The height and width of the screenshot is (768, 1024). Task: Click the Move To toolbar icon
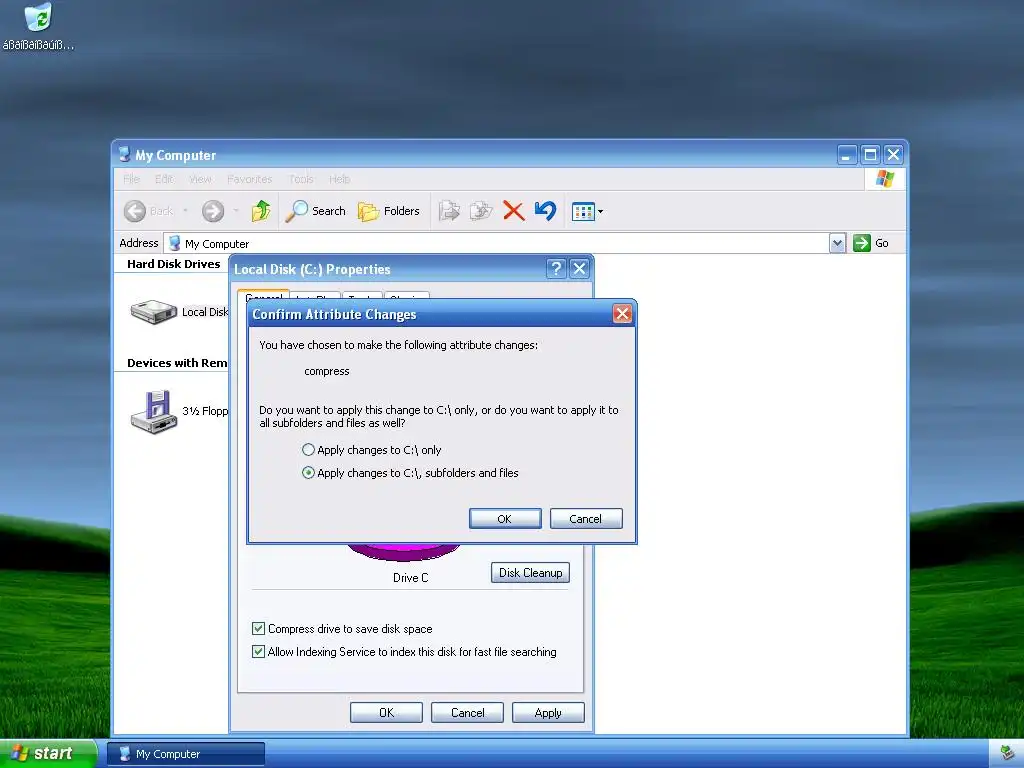449,211
